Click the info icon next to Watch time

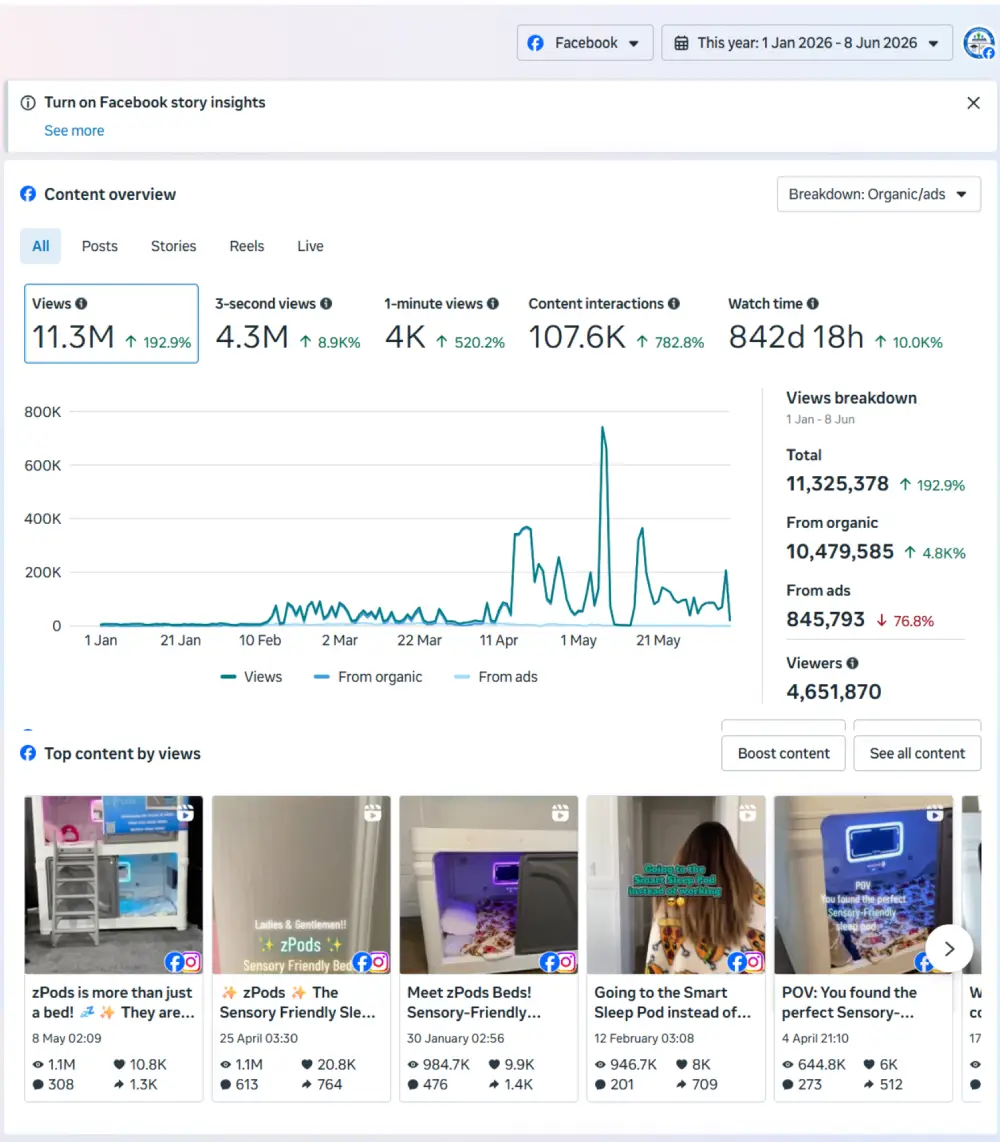click(x=813, y=304)
